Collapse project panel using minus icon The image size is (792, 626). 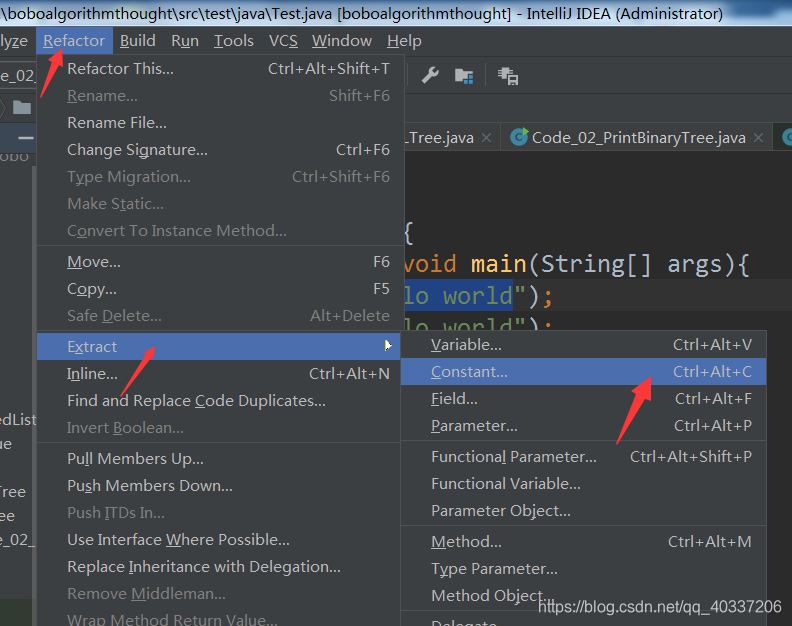pyautogui.click(x=26, y=137)
